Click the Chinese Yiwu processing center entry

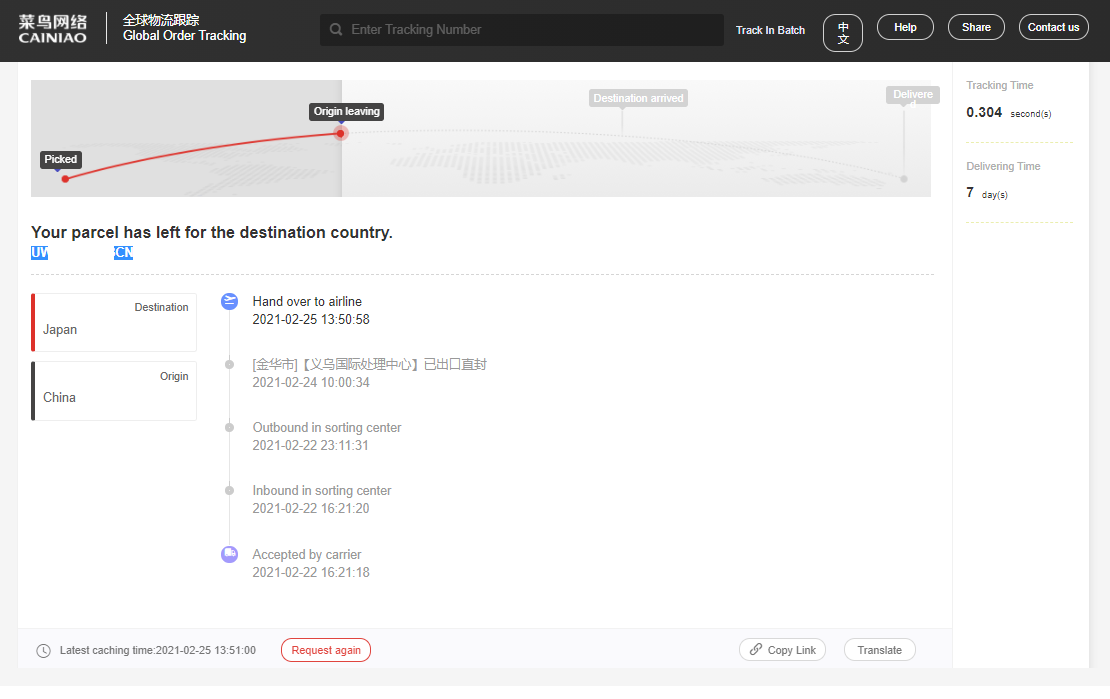point(370,365)
